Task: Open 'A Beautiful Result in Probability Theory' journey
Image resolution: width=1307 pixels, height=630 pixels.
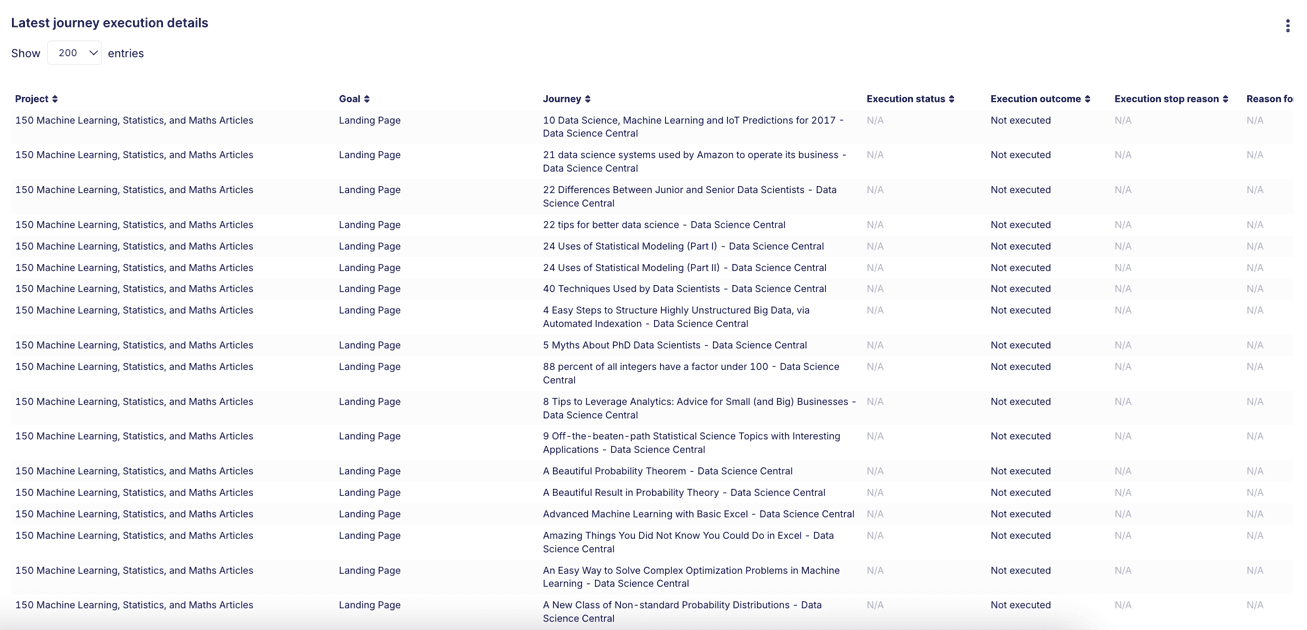Action: 683,493
